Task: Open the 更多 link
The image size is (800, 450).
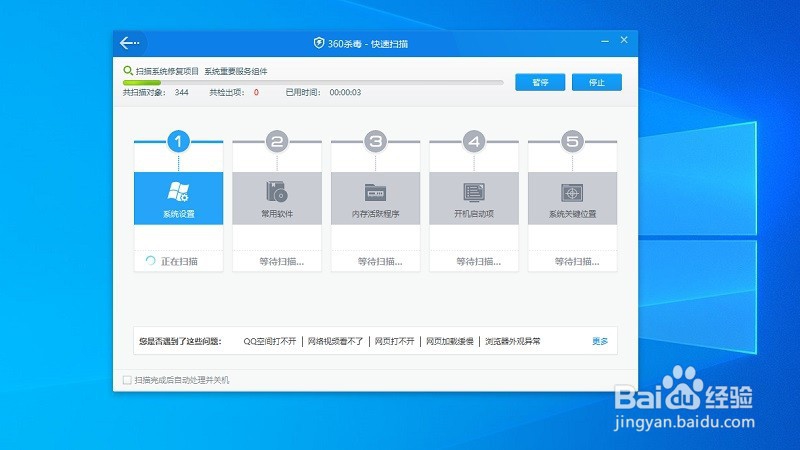Action: (x=600, y=341)
